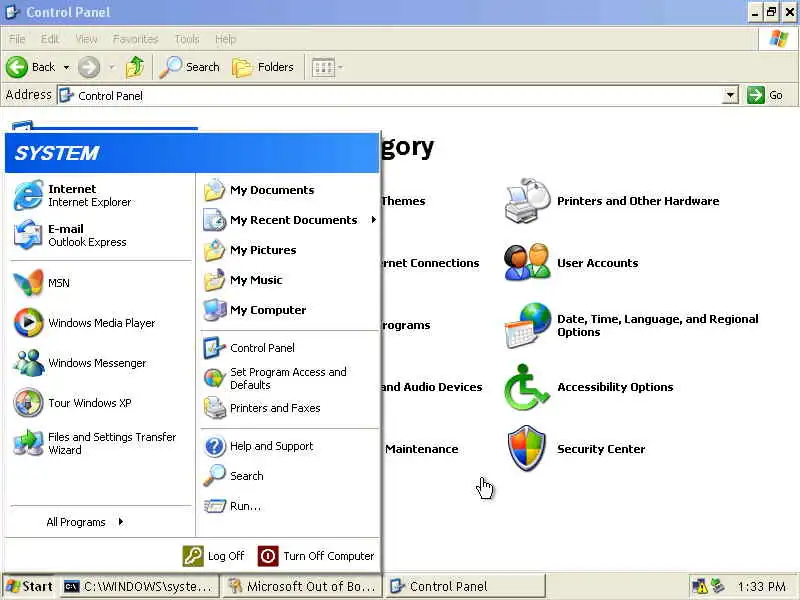Viewport: 800px width, 600px height.
Task: Click the User Accounts people icon
Action: pyautogui.click(x=527, y=262)
